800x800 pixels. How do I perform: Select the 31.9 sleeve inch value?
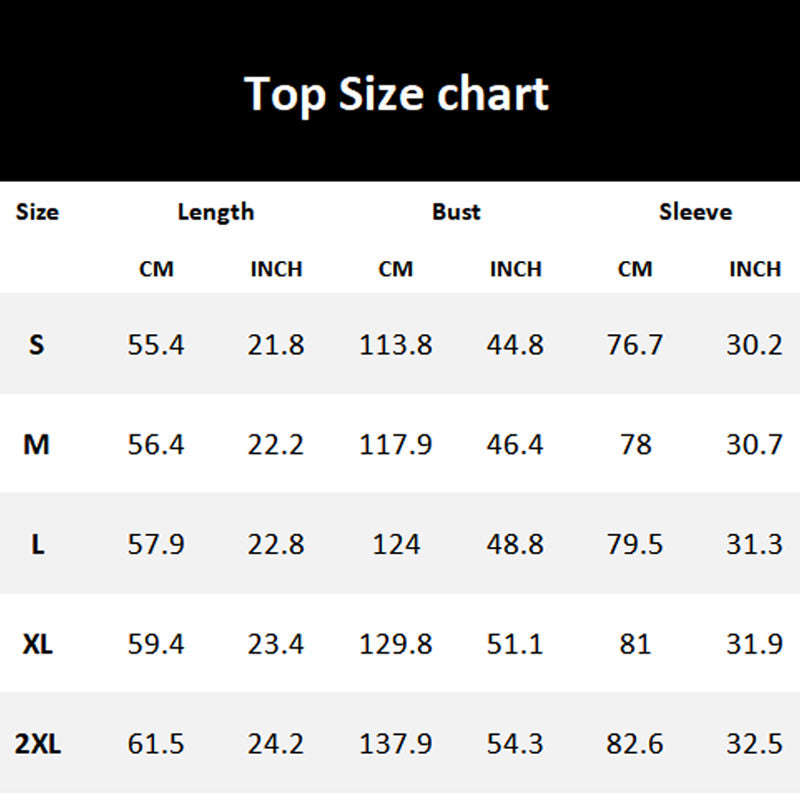754,644
